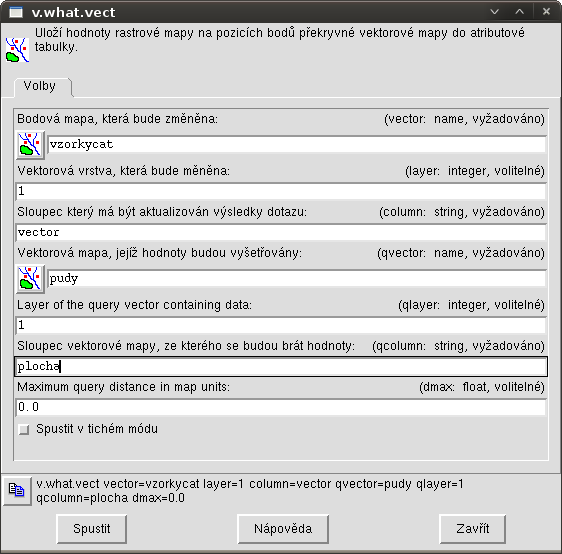
Task: Enable Spustit v tichém módu checkbox
Action: (24, 429)
